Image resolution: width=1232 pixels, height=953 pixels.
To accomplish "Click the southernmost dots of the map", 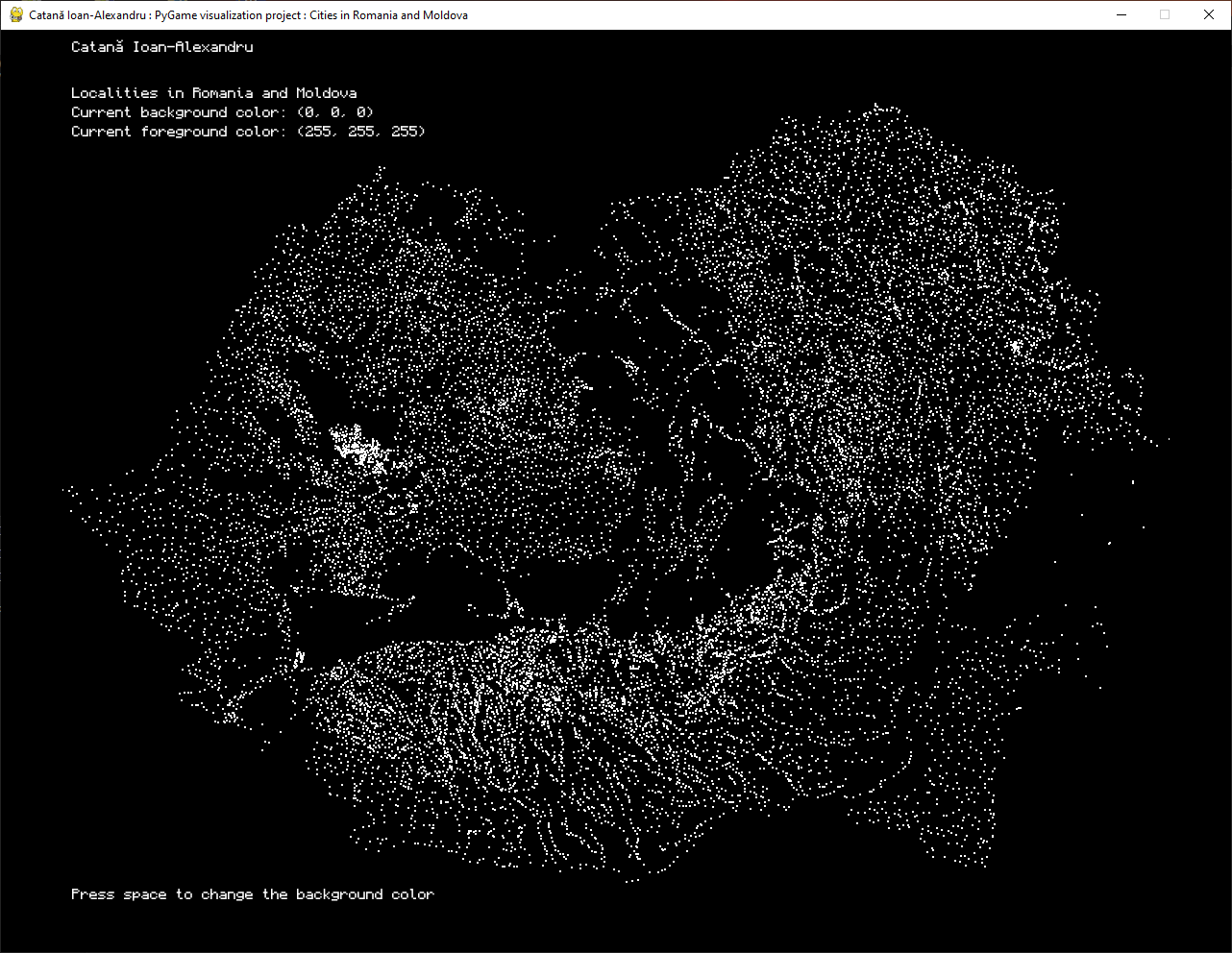I will coord(630,879).
